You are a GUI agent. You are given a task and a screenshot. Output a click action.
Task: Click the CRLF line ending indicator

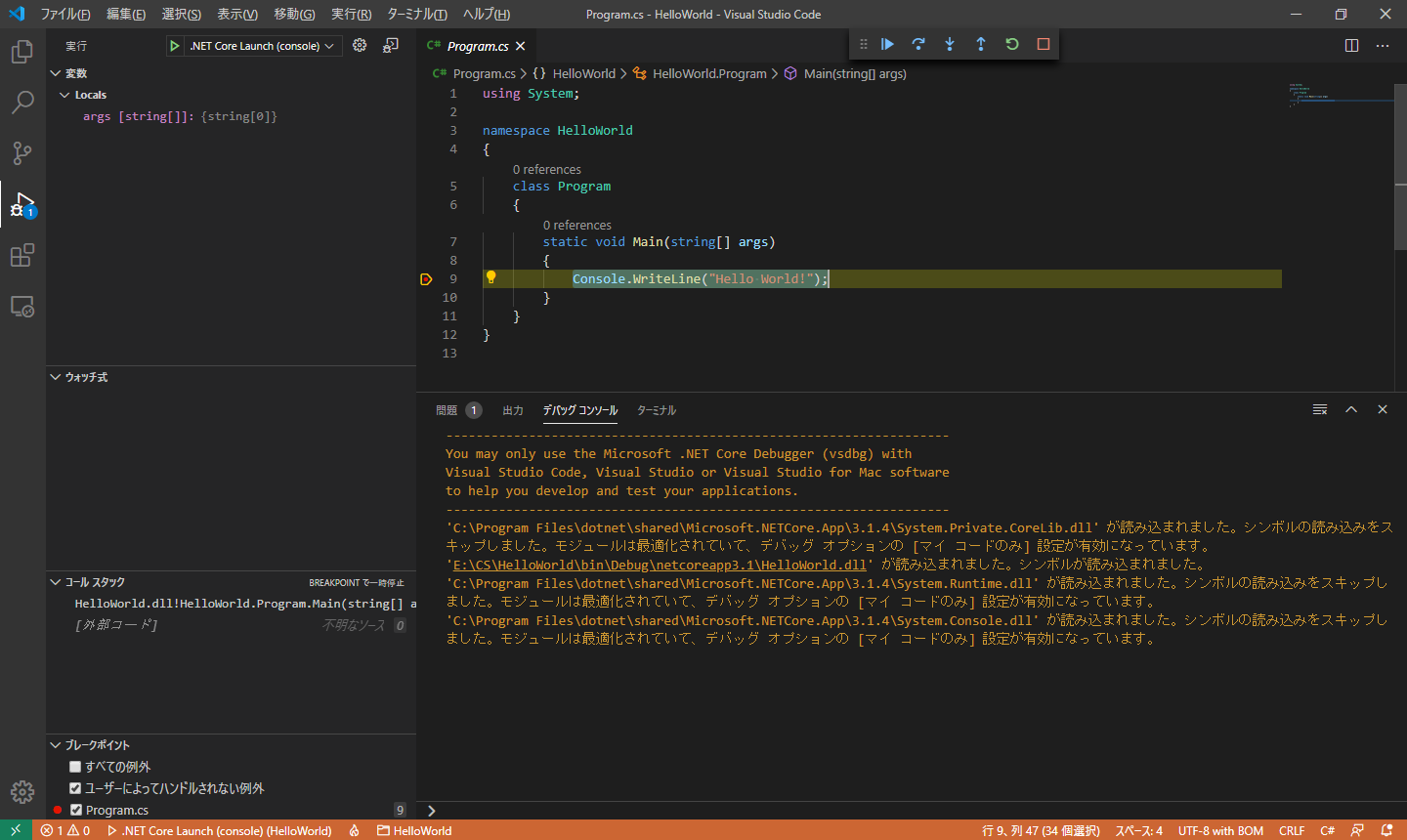[1291, 831]
